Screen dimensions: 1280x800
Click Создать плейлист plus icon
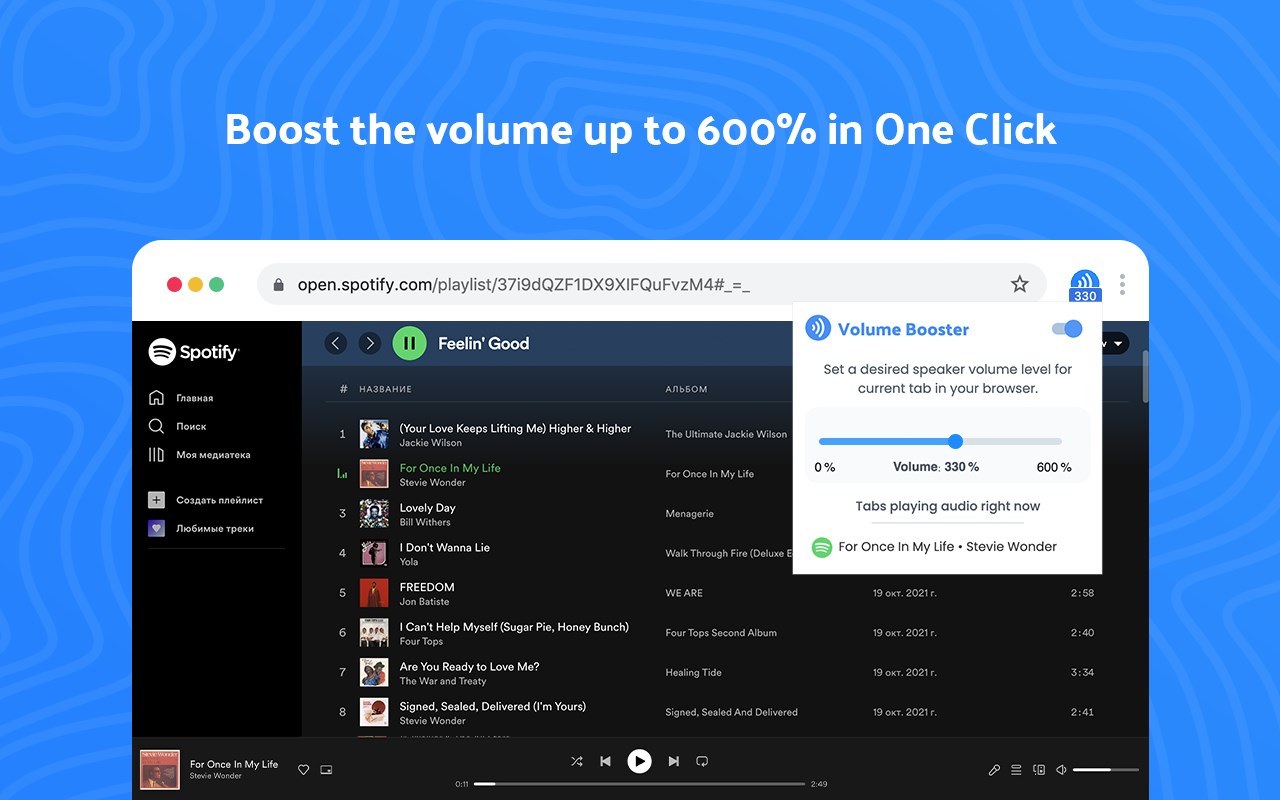(x=156, y=500)
